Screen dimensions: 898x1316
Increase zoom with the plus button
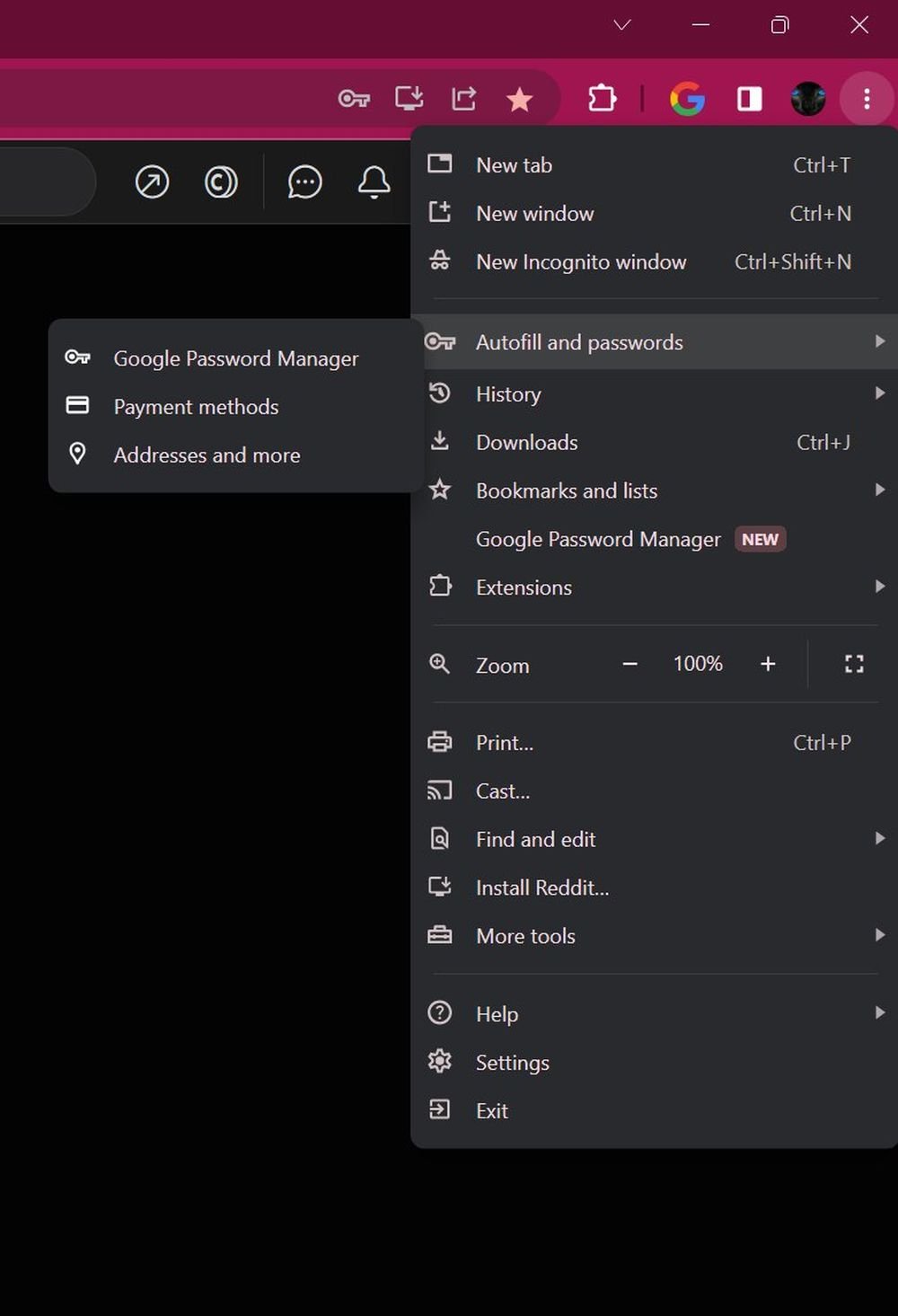click(768, 664)
